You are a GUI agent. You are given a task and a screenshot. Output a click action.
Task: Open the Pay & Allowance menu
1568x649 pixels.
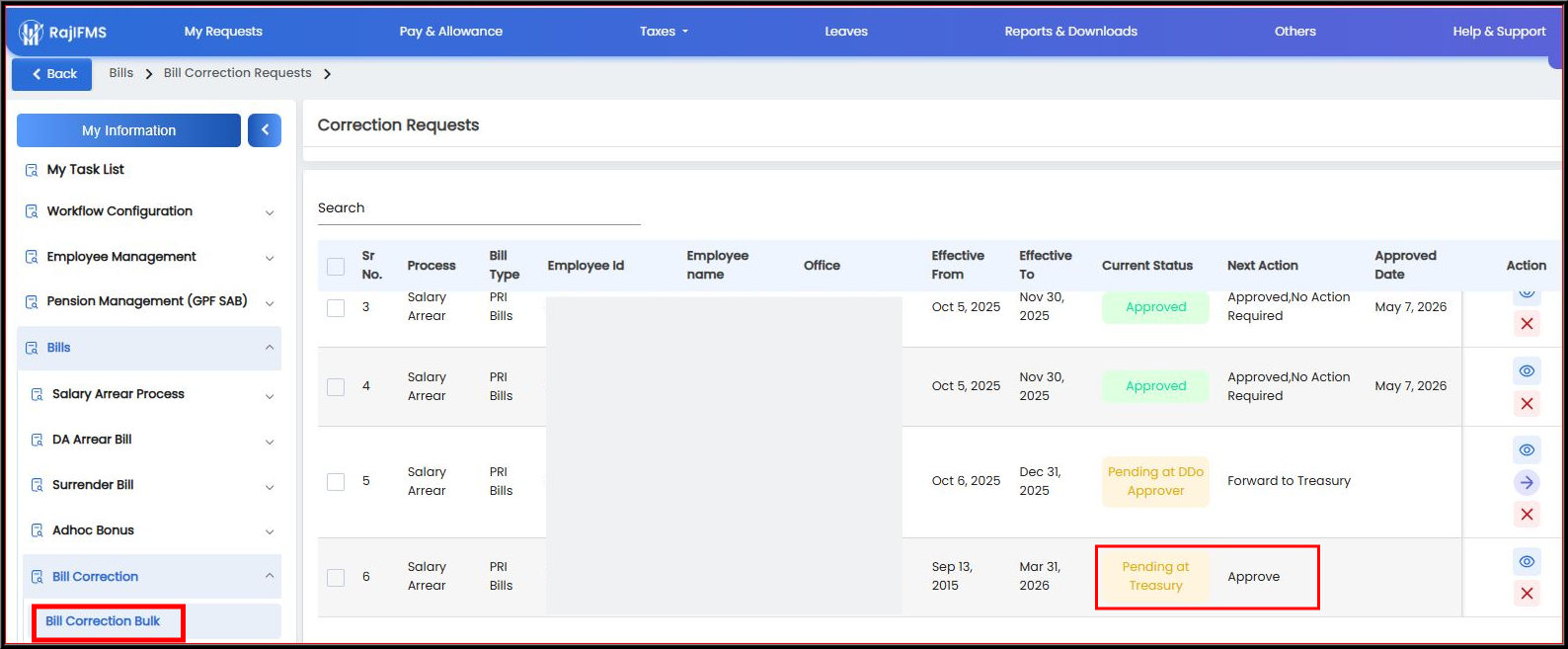pyautogui.click(x=450, y=32)
